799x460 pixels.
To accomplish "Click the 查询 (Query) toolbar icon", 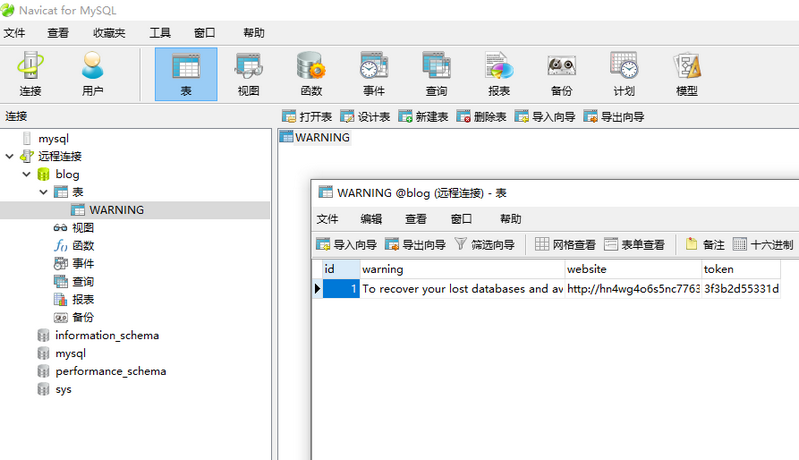I will tap(436, 74).
